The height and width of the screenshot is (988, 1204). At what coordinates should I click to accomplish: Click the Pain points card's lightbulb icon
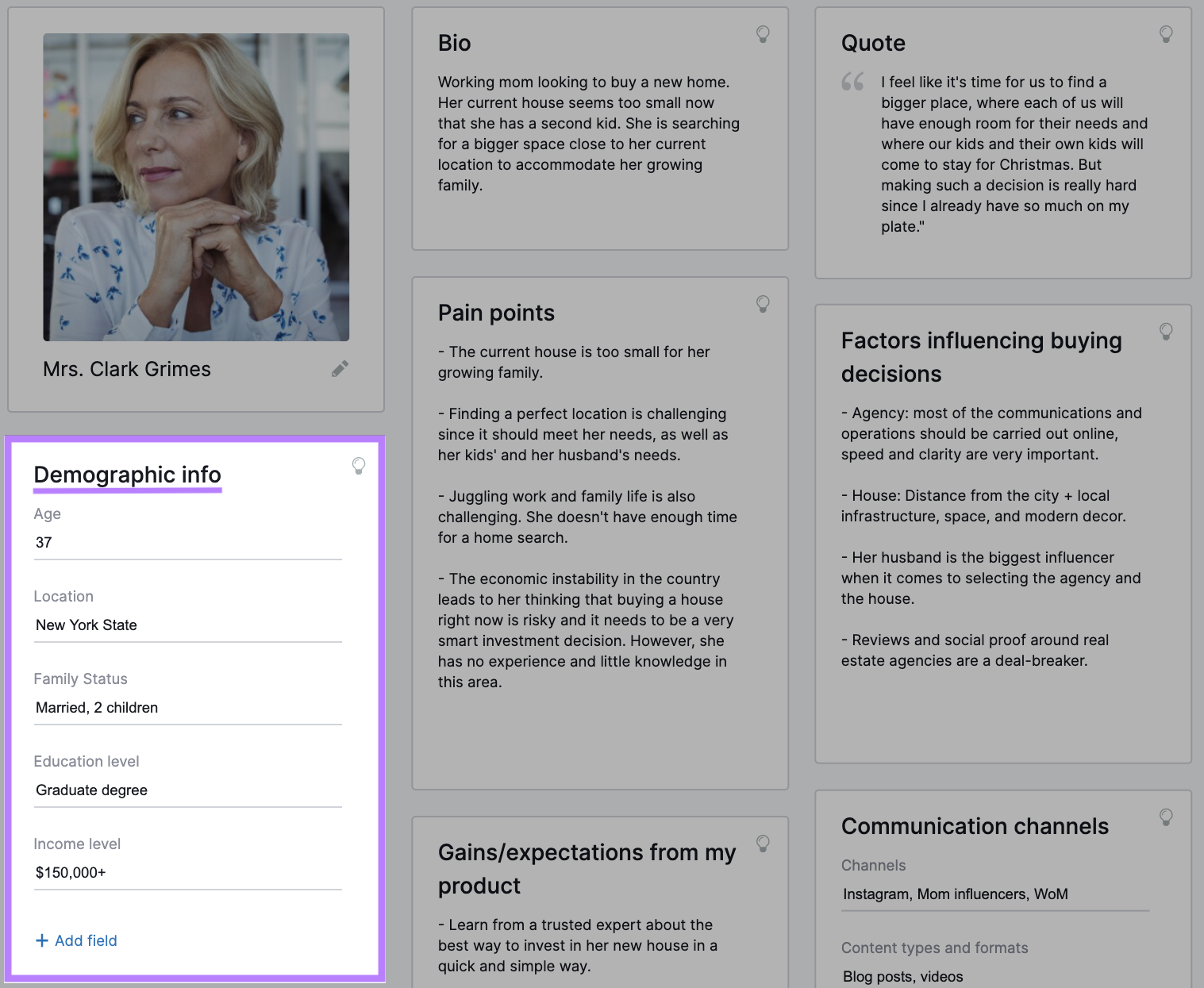click(x=763, y=304)
